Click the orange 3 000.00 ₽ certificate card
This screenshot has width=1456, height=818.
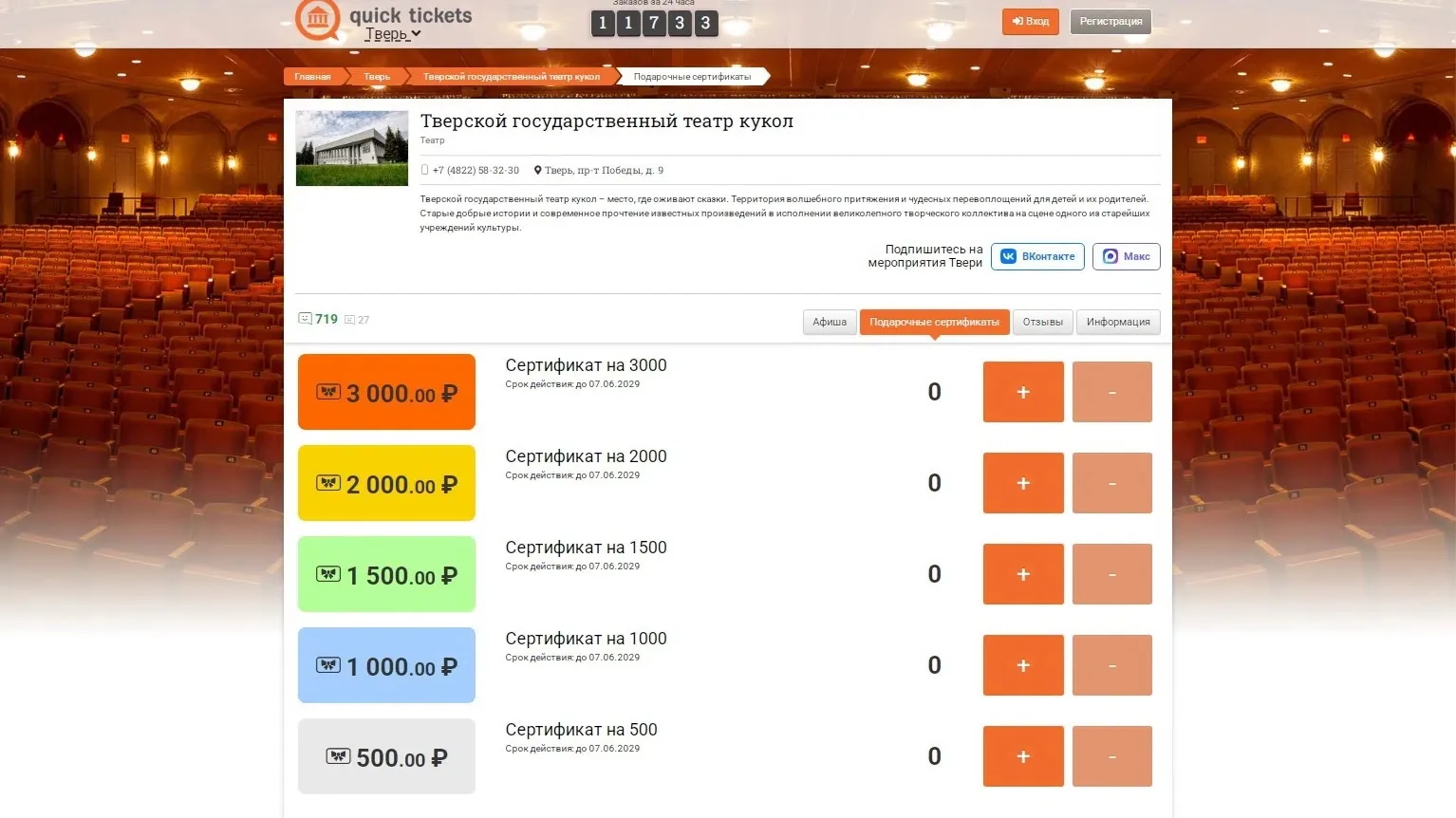[386, 392]
